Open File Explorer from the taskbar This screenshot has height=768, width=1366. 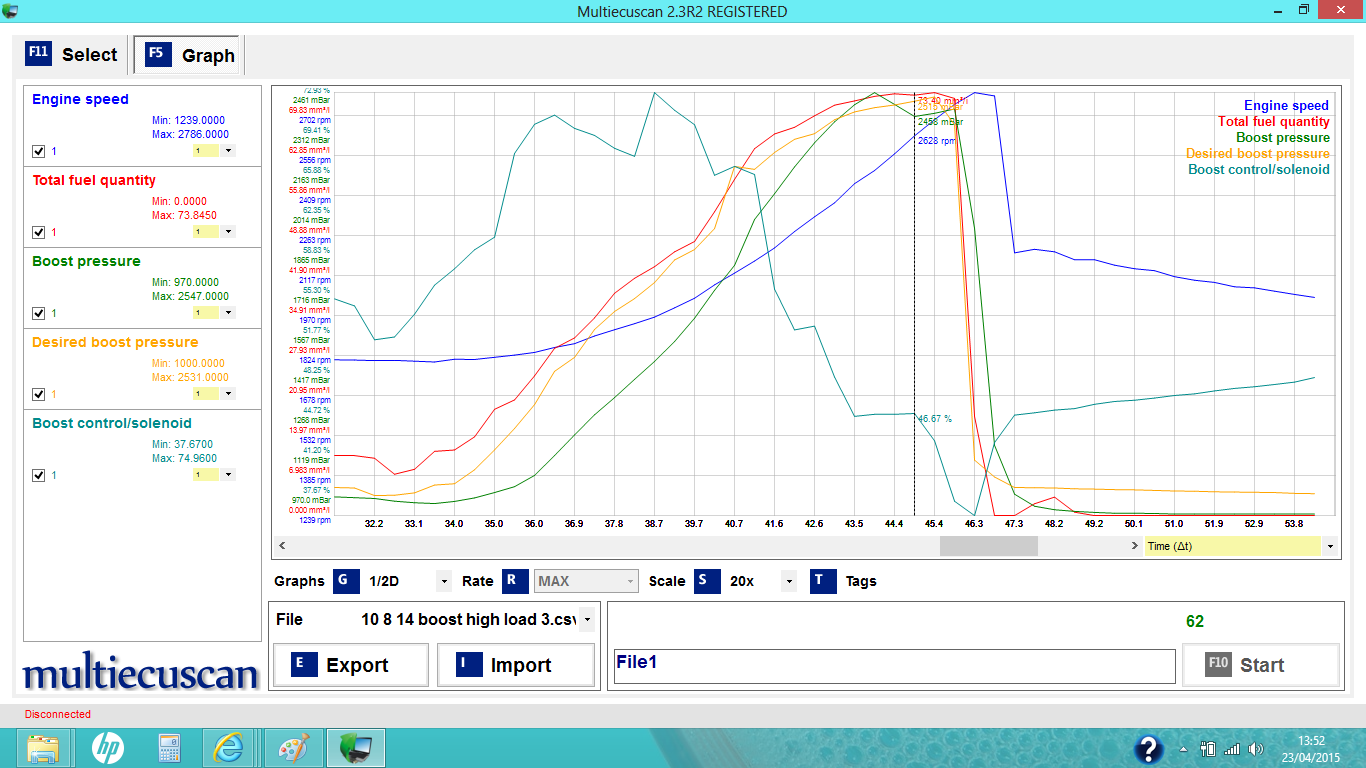44,748
